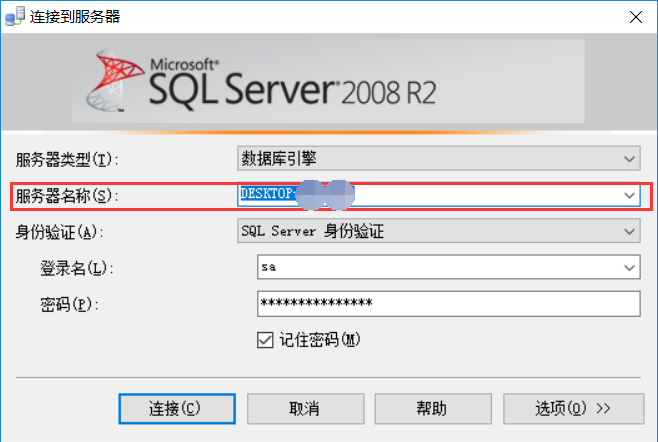Screen dimensions: 658x442
Task: Open the 服务器类型 dropdown
Action: 439,158
